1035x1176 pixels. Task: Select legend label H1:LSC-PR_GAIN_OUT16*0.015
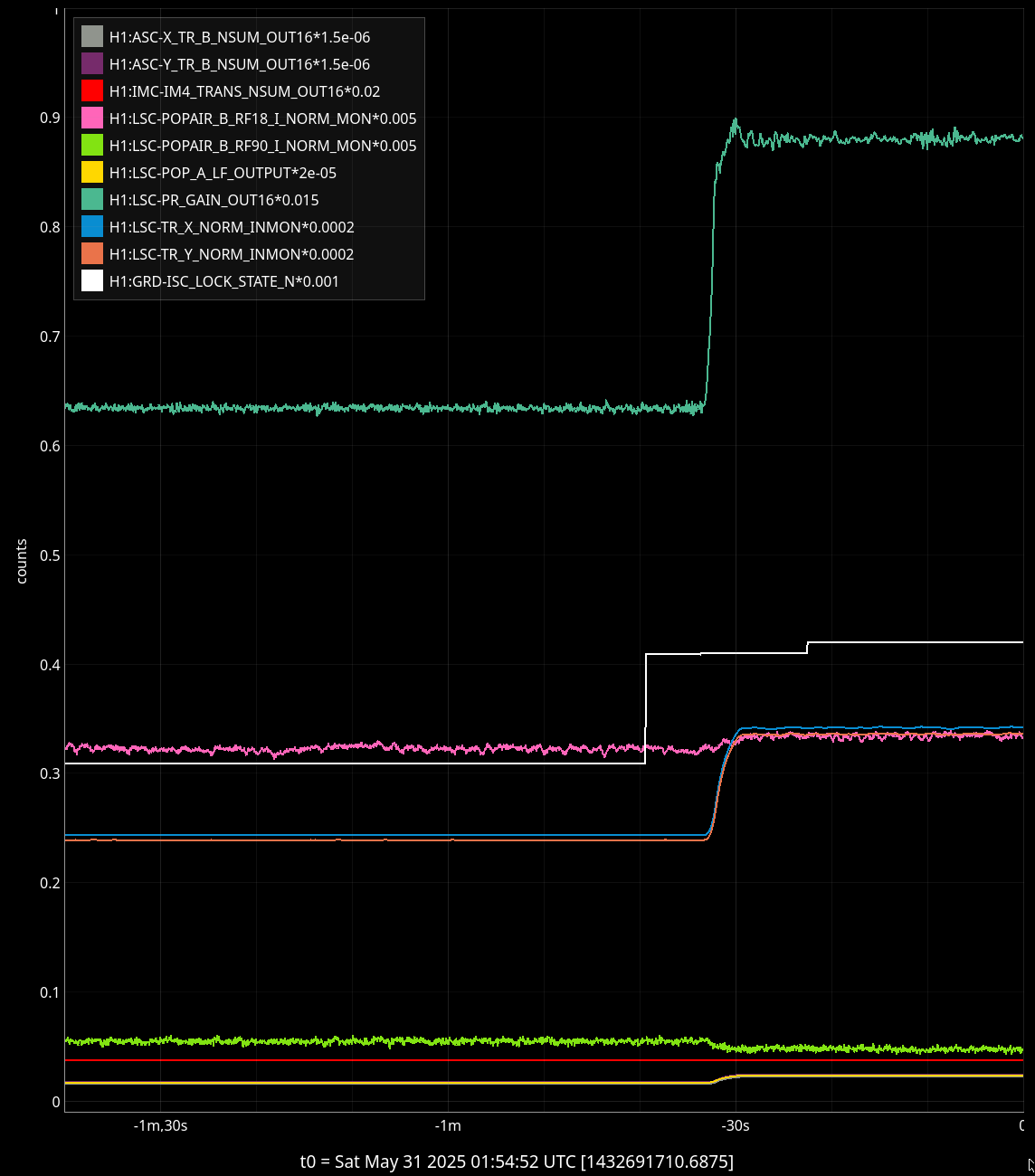coord(214,200)
